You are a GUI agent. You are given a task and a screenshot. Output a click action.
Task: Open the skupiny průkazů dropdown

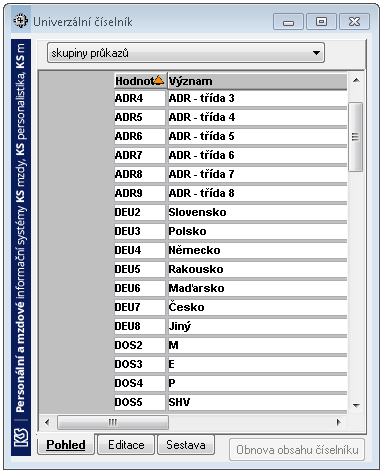[186, 53]
